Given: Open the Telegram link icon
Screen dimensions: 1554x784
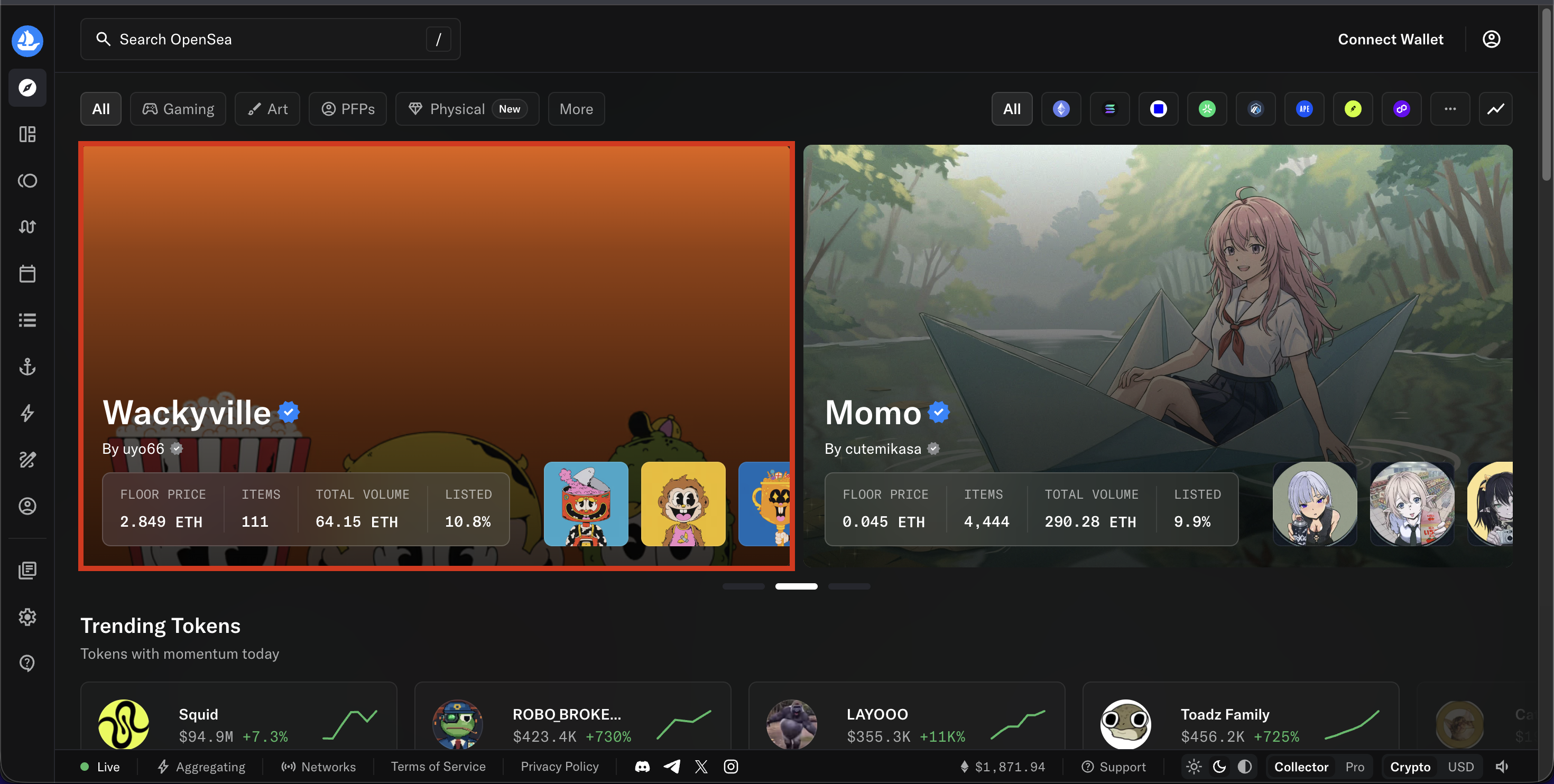Looking at the screenshot, I should [672, 767].
